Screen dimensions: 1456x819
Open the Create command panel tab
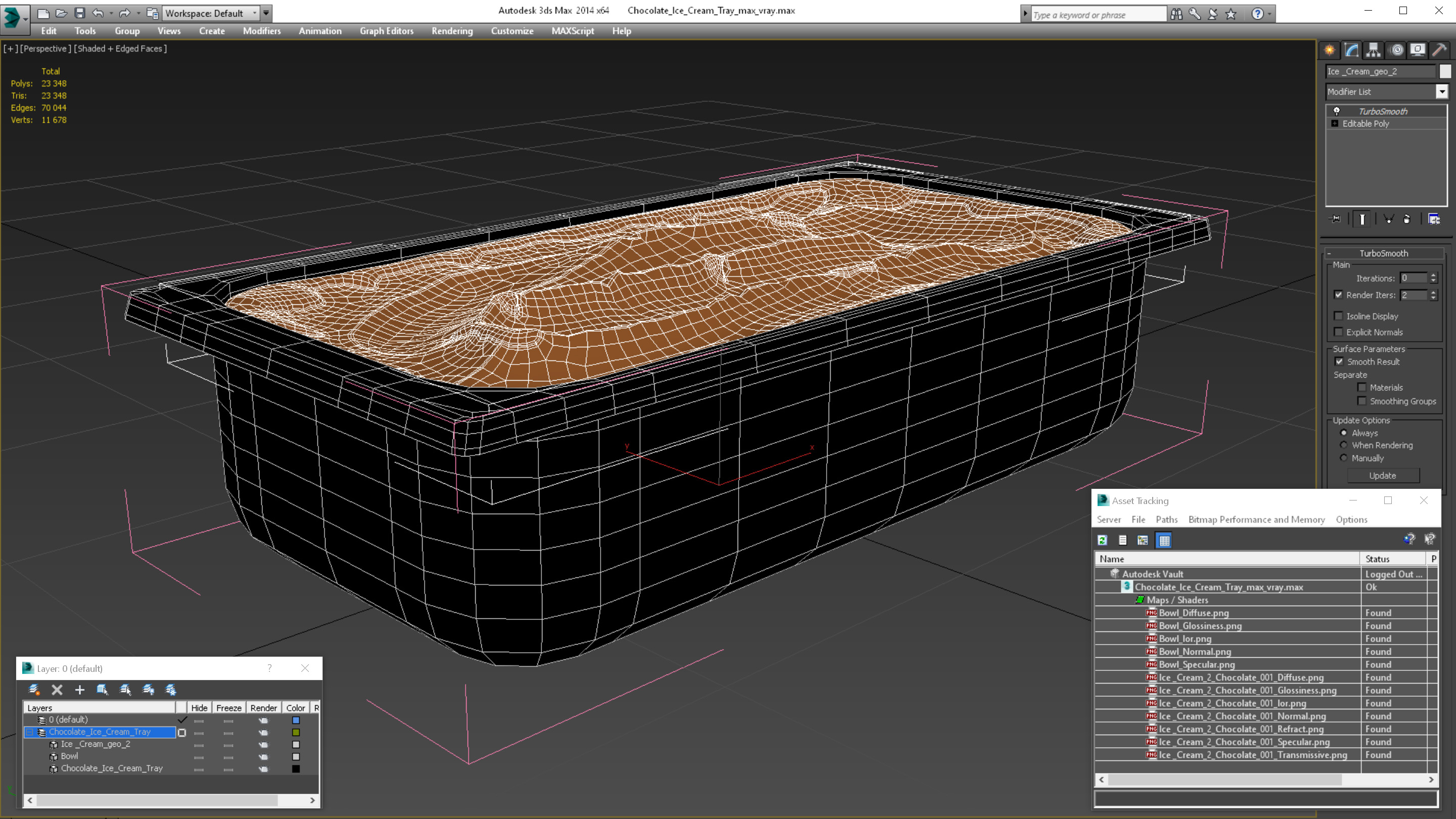point(1330,51)
